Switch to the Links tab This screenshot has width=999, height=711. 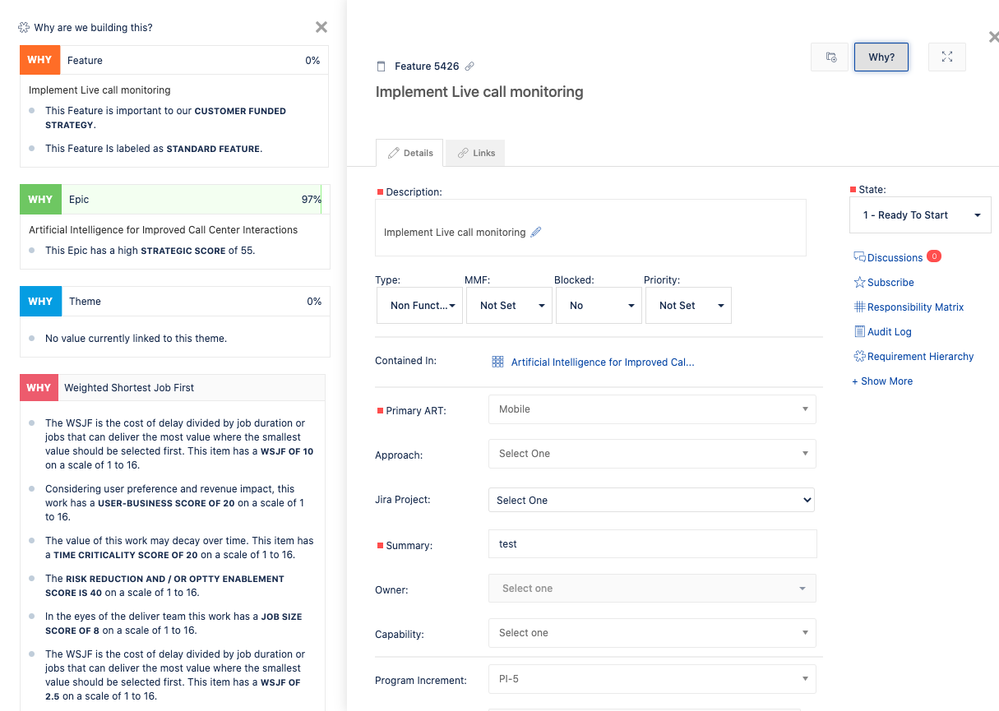pos(476,153)
